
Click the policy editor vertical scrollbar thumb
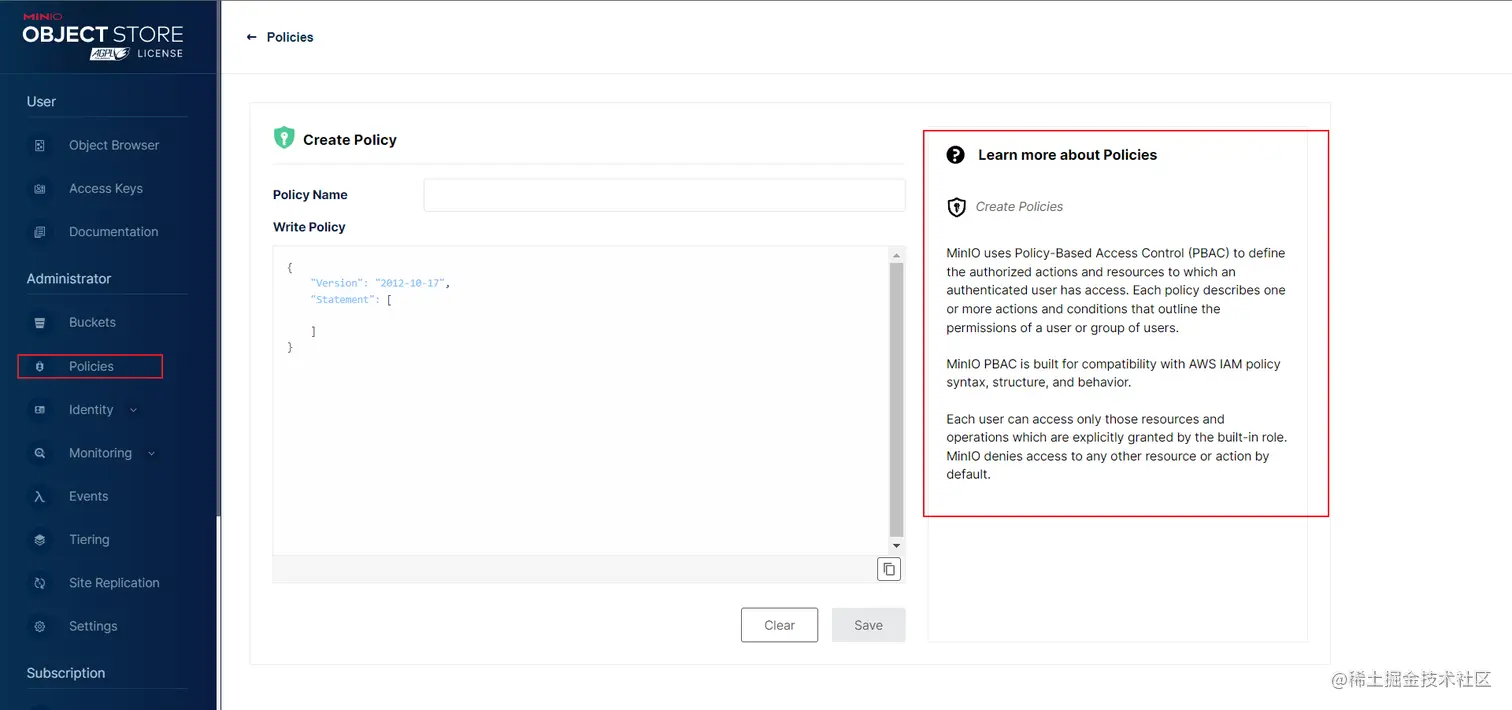896,400
